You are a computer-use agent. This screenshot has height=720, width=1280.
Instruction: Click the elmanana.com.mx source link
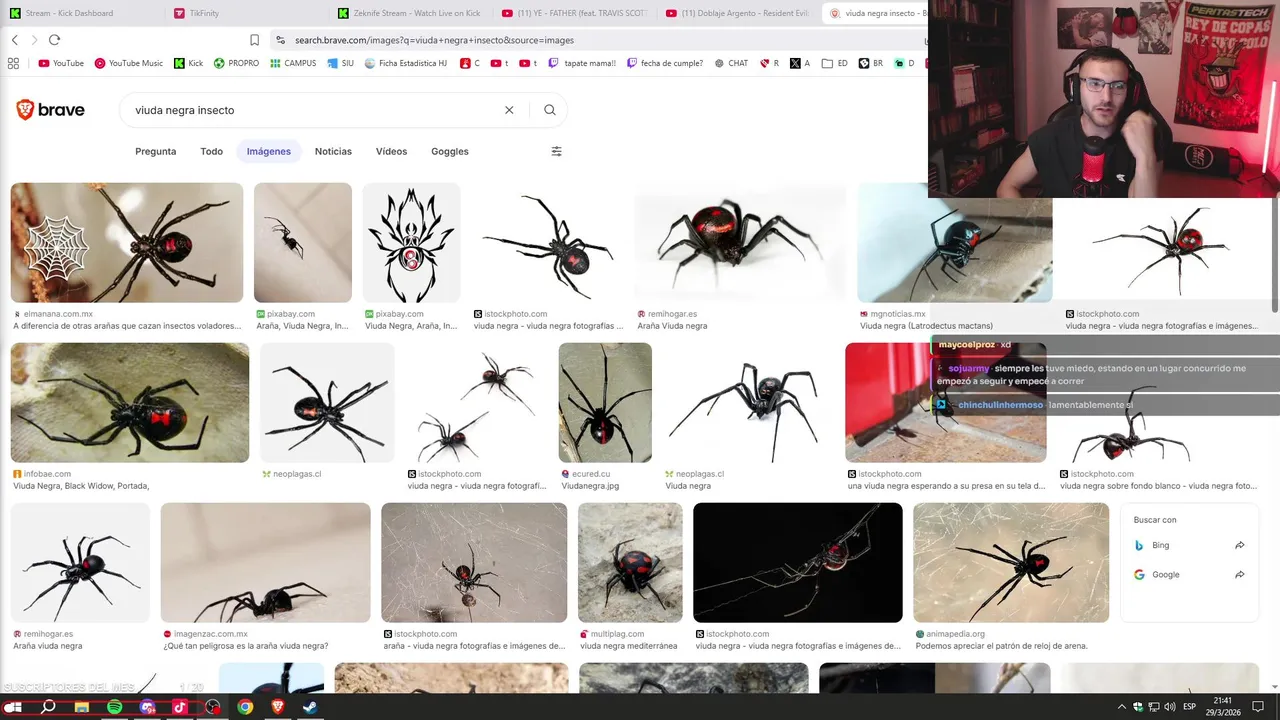click(58, 314)
